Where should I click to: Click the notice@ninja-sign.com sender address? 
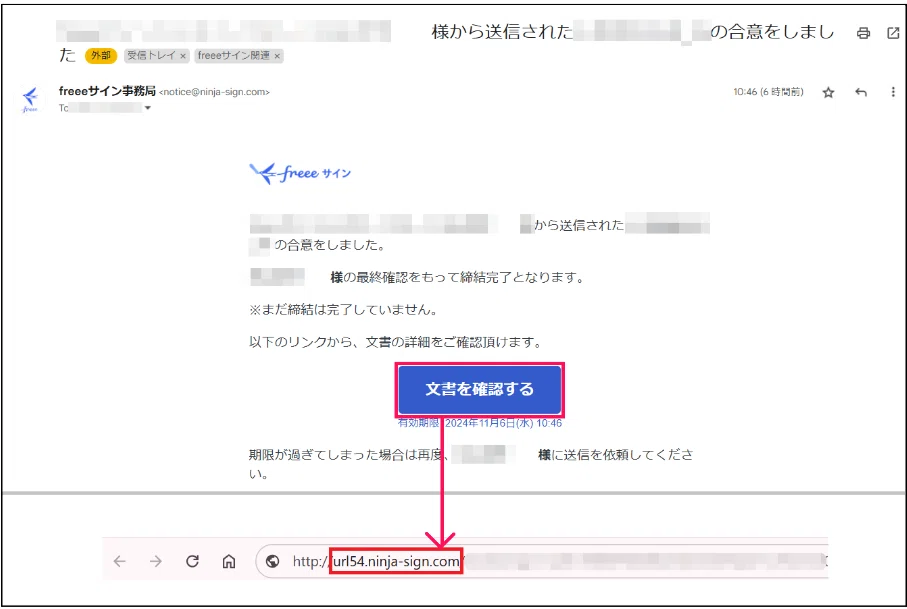pos(215,92)
